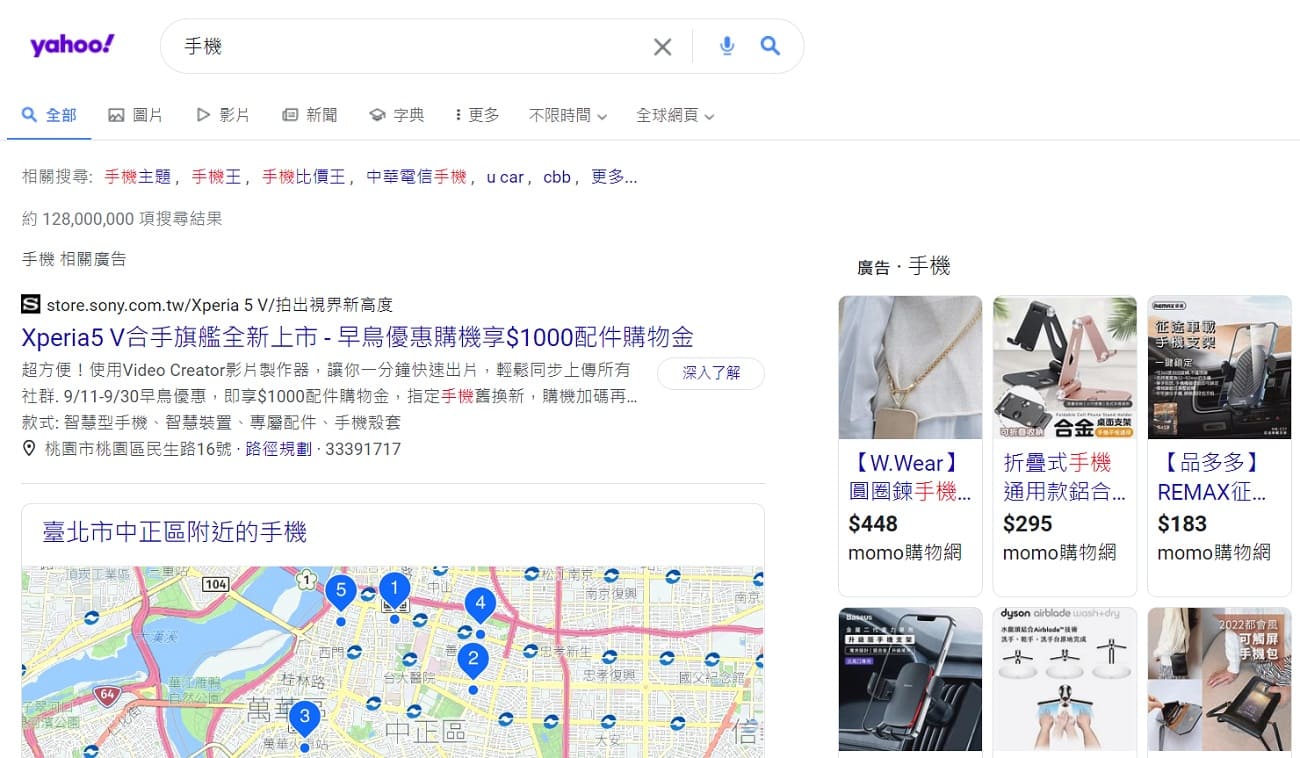
Task: Click the location pin icon by the address
Action: tap(30, 449)
